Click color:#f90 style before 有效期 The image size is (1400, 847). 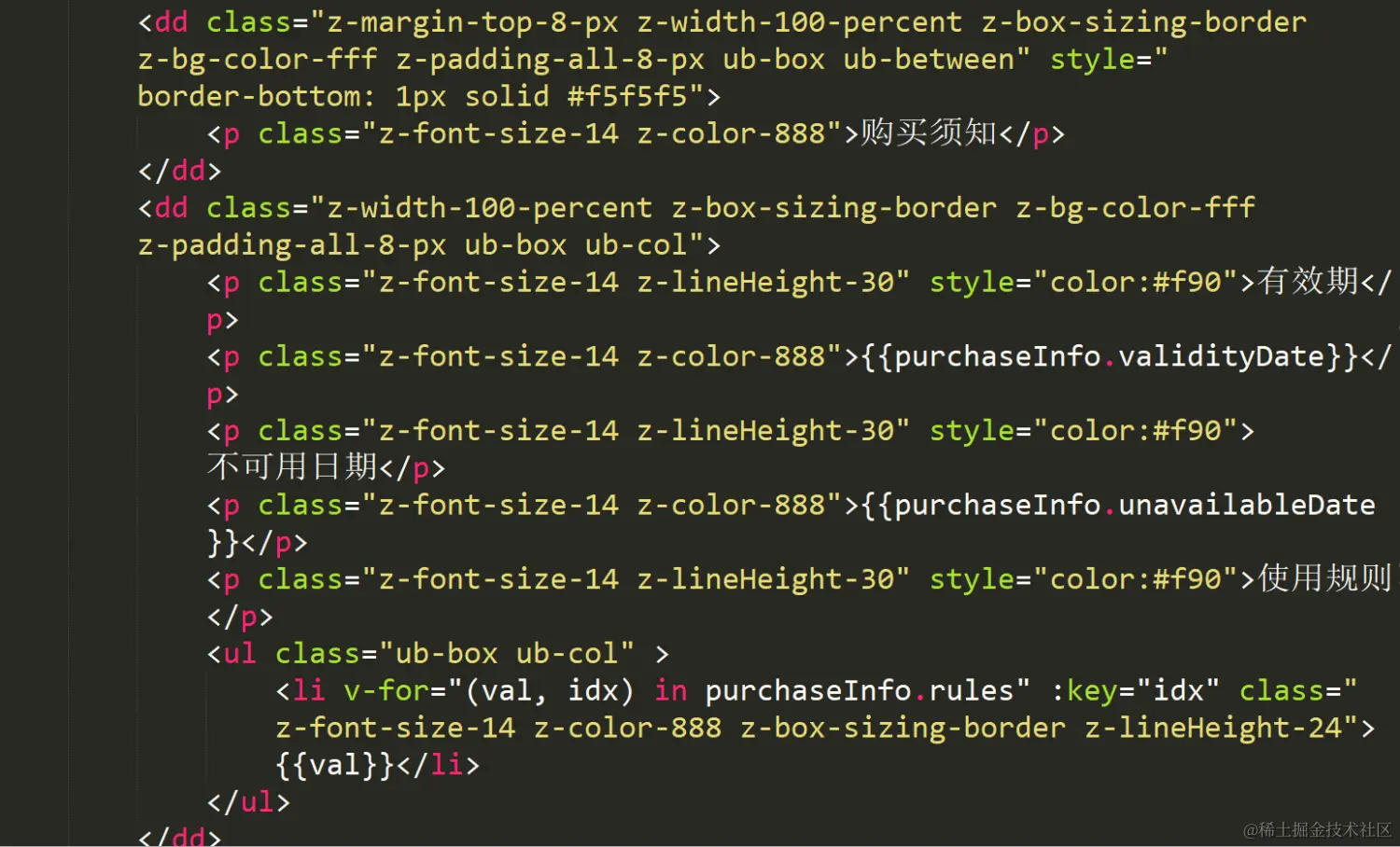[1136, 281]
